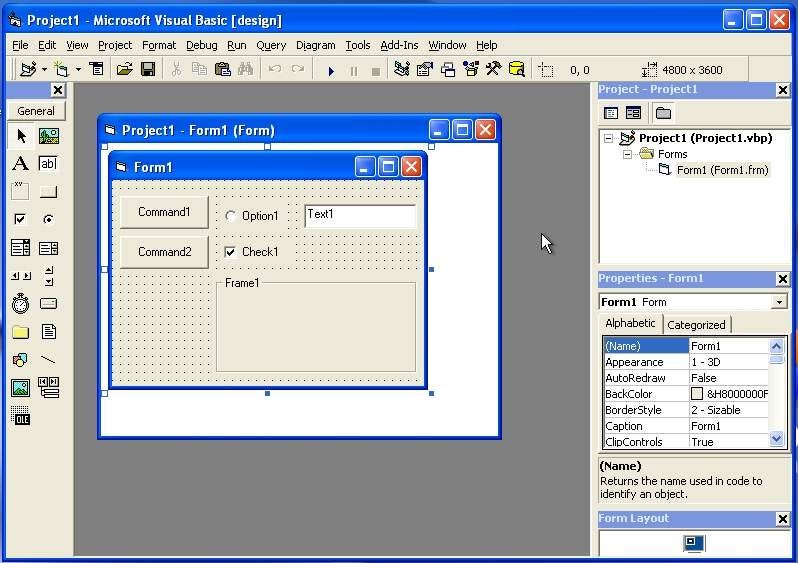Viewport: 798px width, 563px height.
Task: Click the General tab in toolbox
Action: (36, 111)
